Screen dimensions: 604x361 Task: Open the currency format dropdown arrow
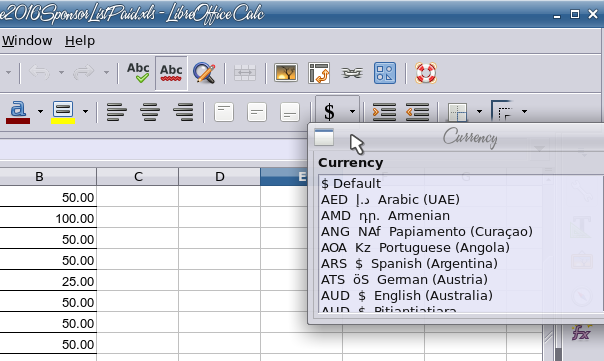352,112
